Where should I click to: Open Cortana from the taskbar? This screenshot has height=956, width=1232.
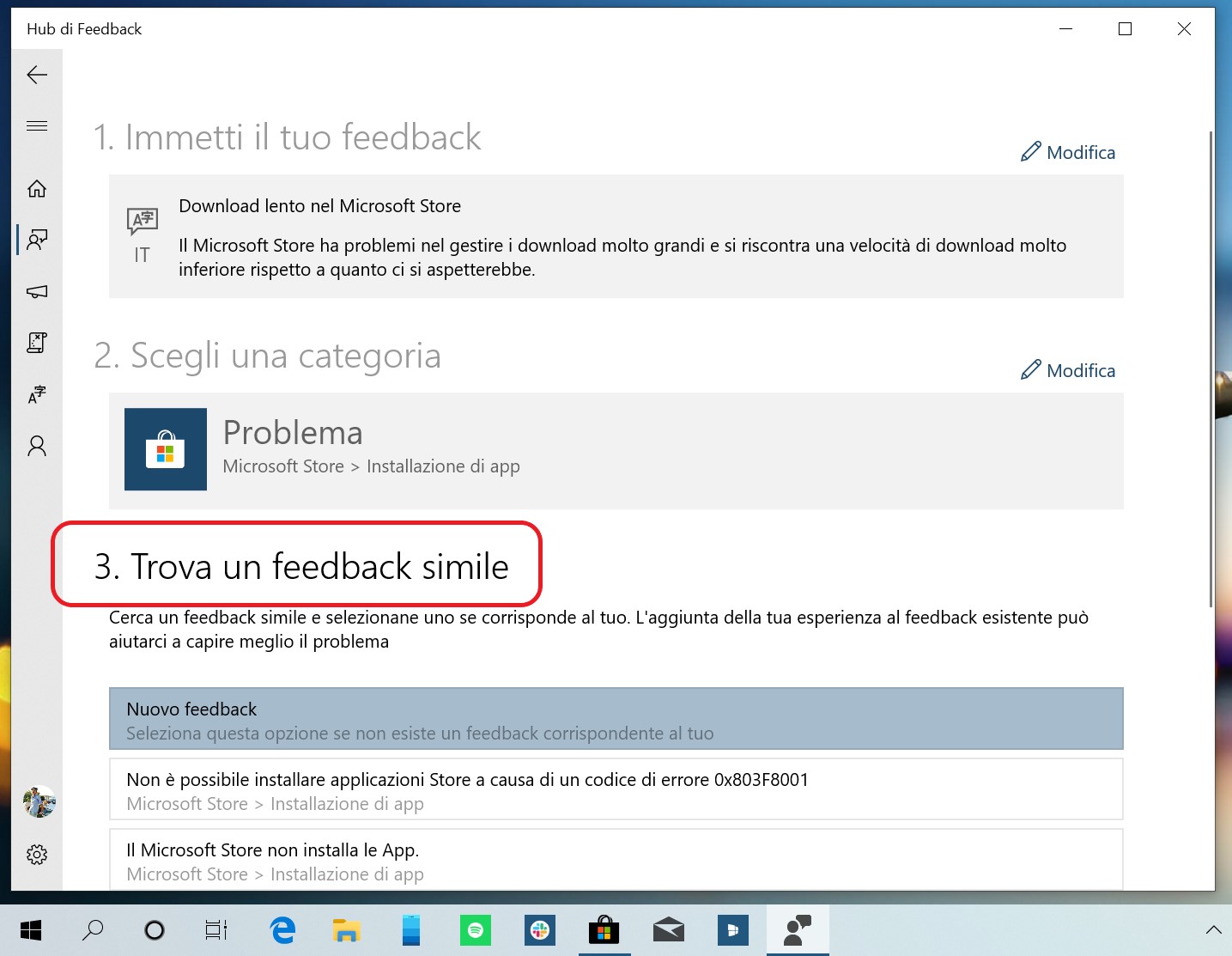click(155, 930)
